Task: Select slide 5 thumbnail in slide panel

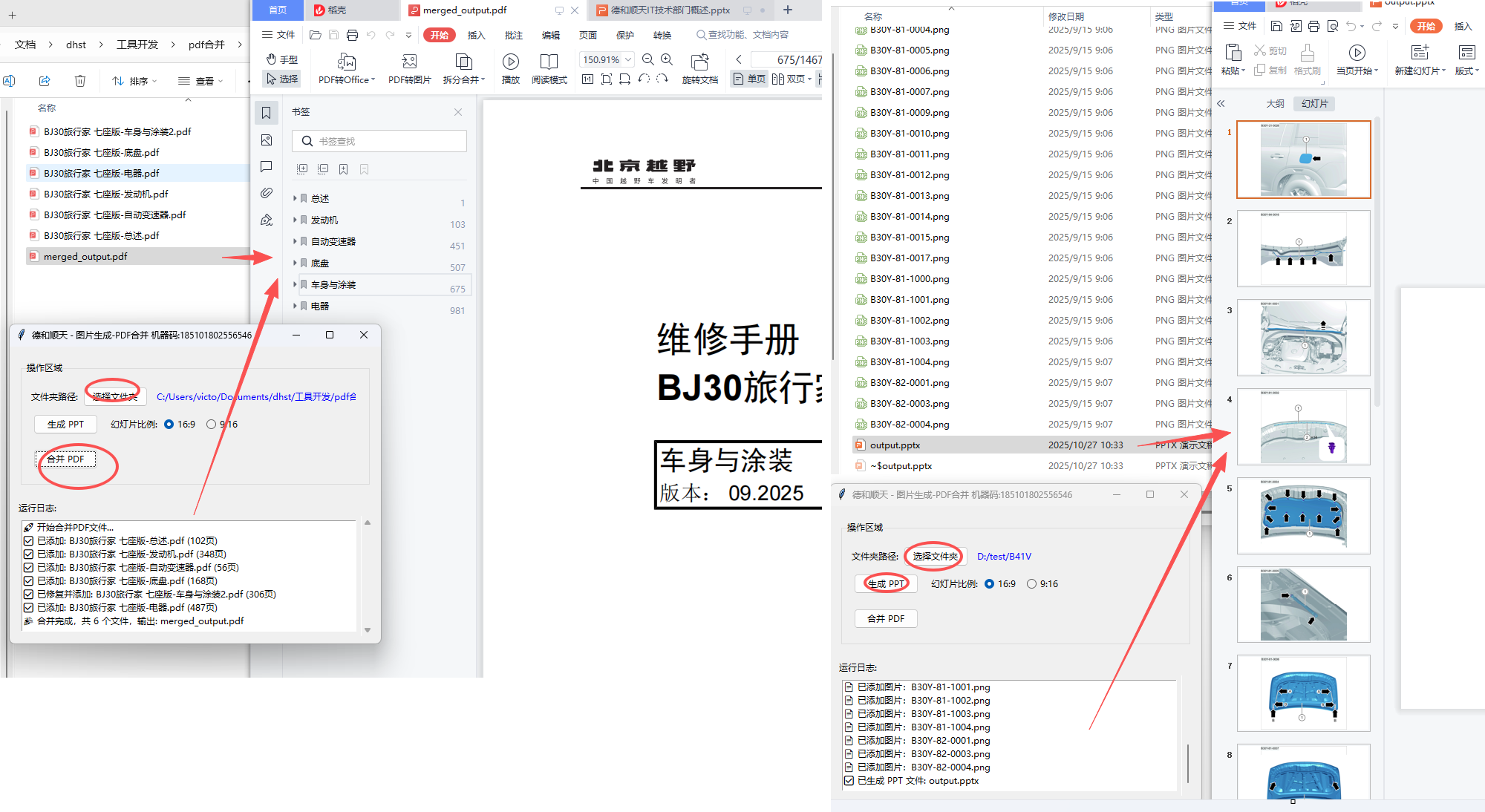Action: pos(1303,516)
